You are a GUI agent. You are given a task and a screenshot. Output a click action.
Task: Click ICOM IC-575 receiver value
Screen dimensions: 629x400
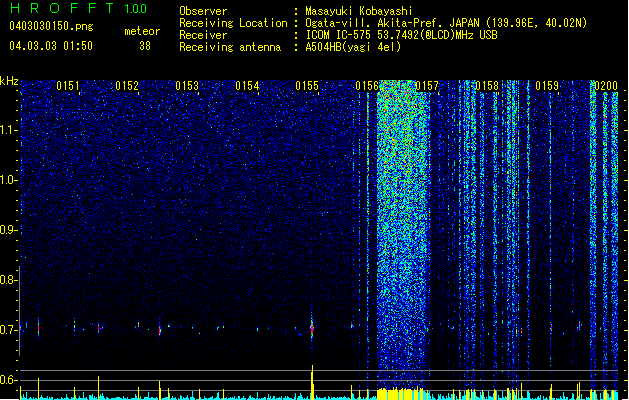coord(401,35)
